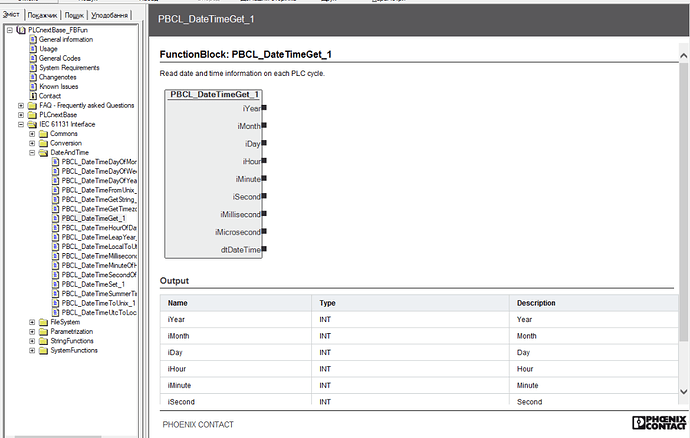Click the Usage page icon

coord(33,49)
